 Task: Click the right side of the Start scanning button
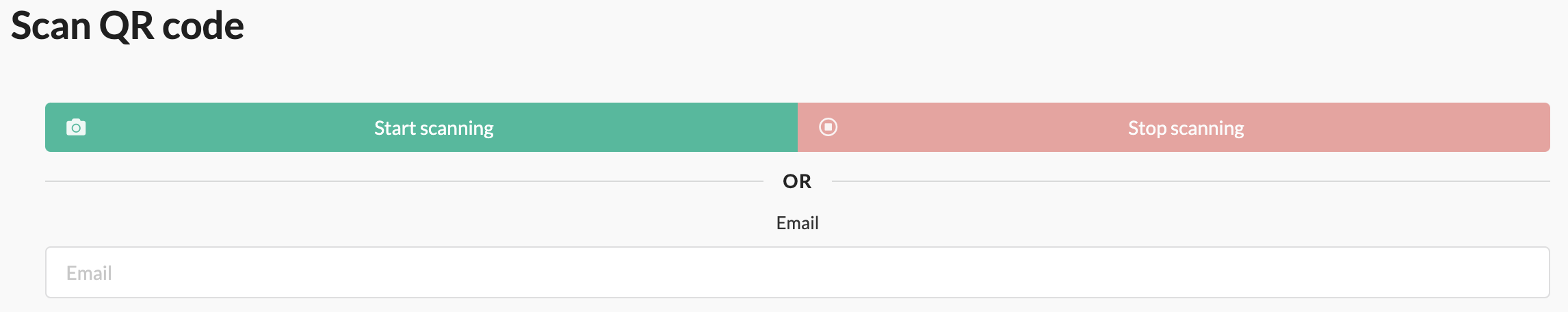point(718,127)
